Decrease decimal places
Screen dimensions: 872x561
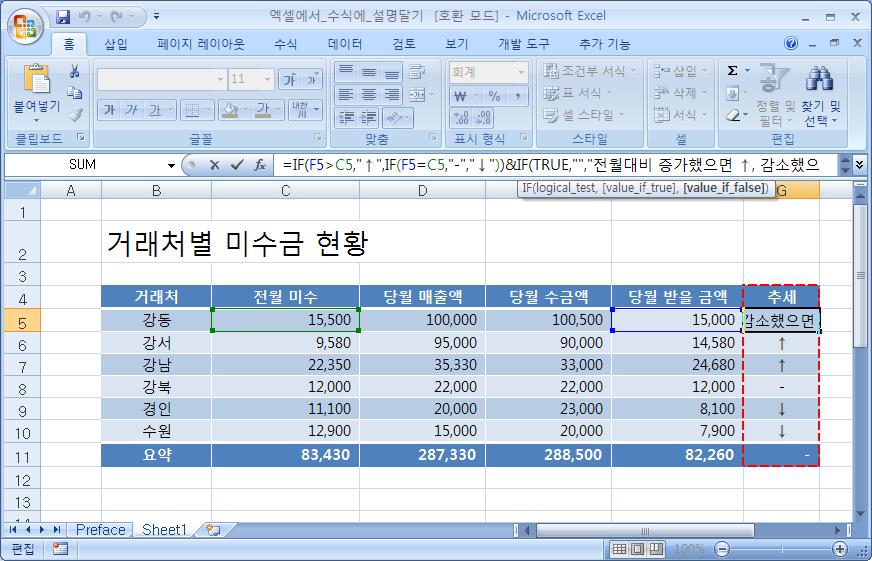(x=483, y=117)
